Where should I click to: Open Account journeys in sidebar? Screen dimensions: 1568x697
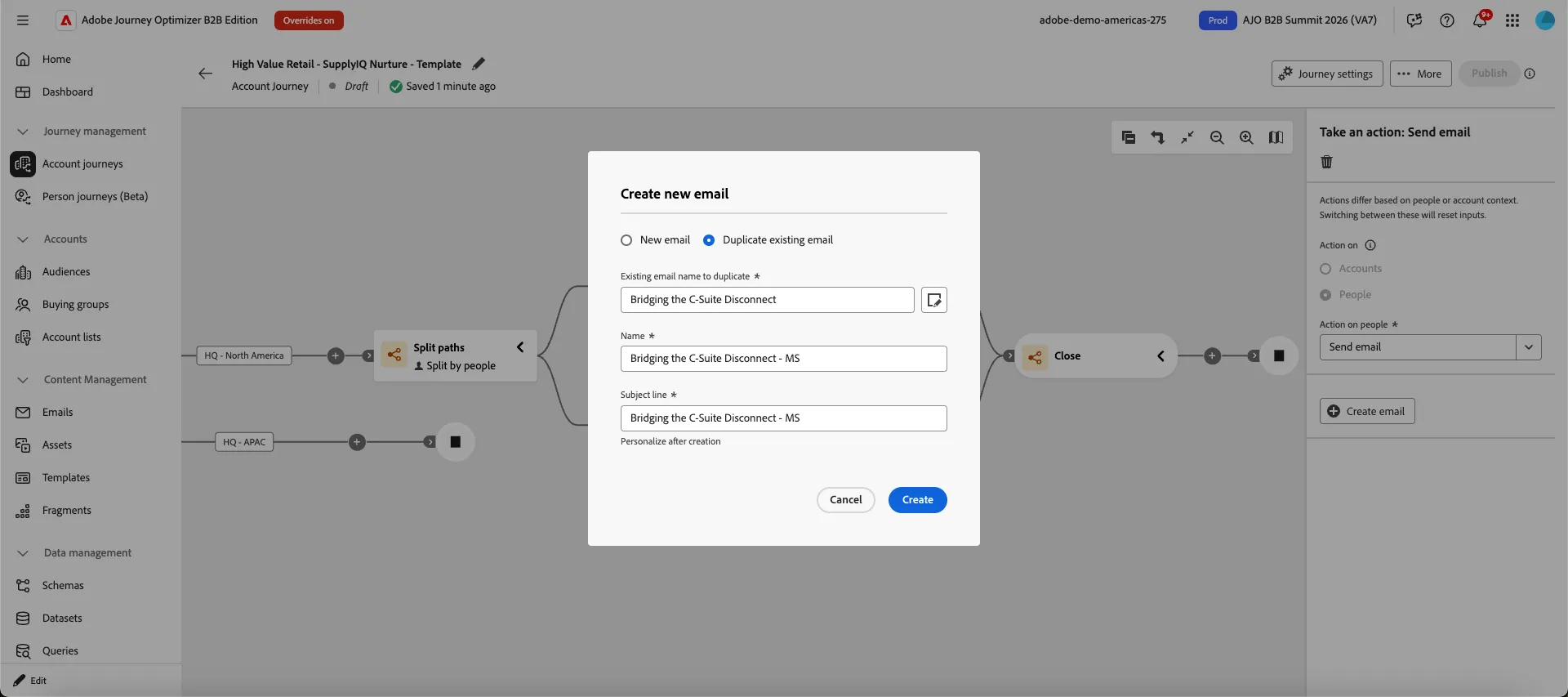click(x=82, y=164)
